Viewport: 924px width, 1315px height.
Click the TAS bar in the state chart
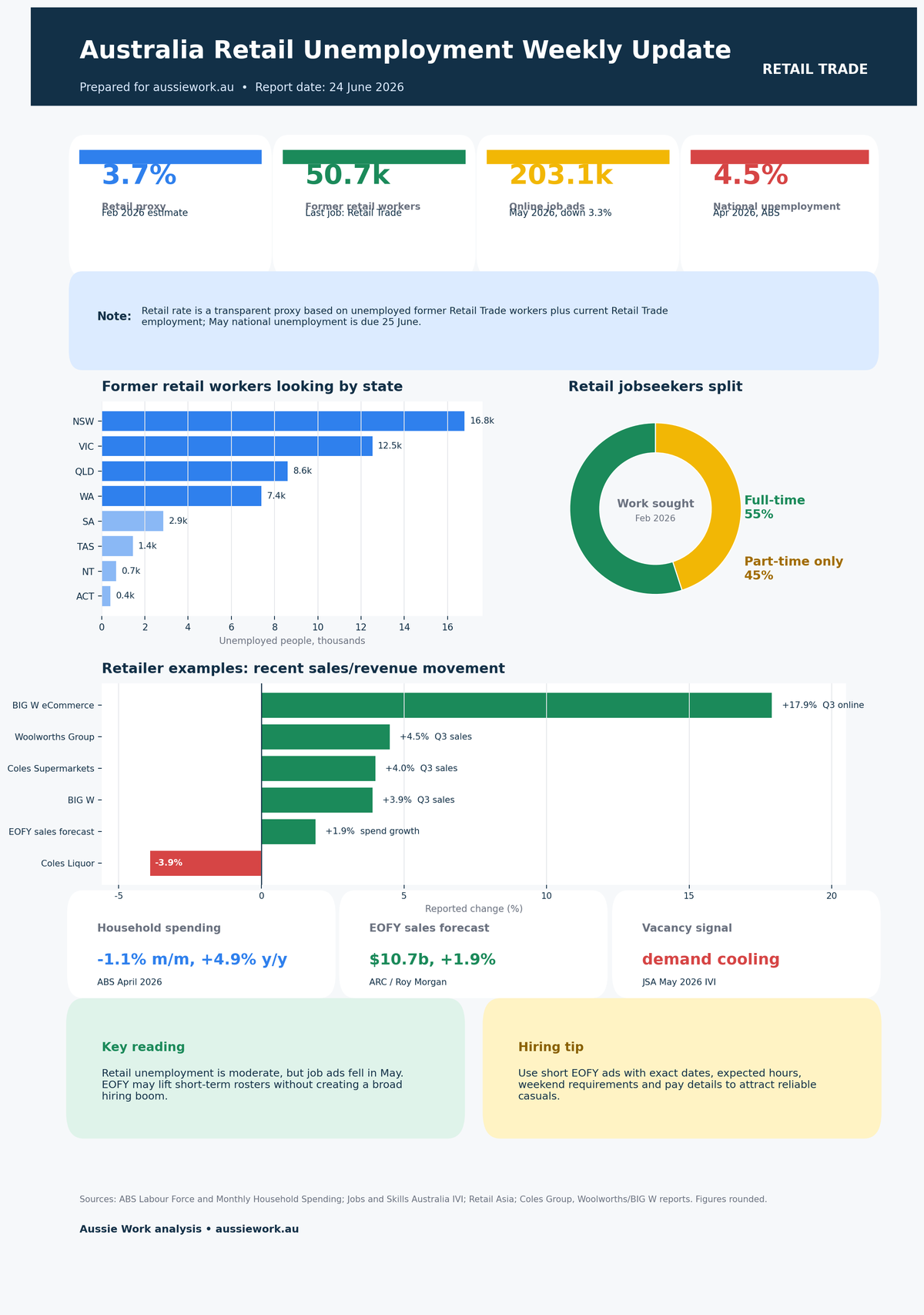[117, 546]
